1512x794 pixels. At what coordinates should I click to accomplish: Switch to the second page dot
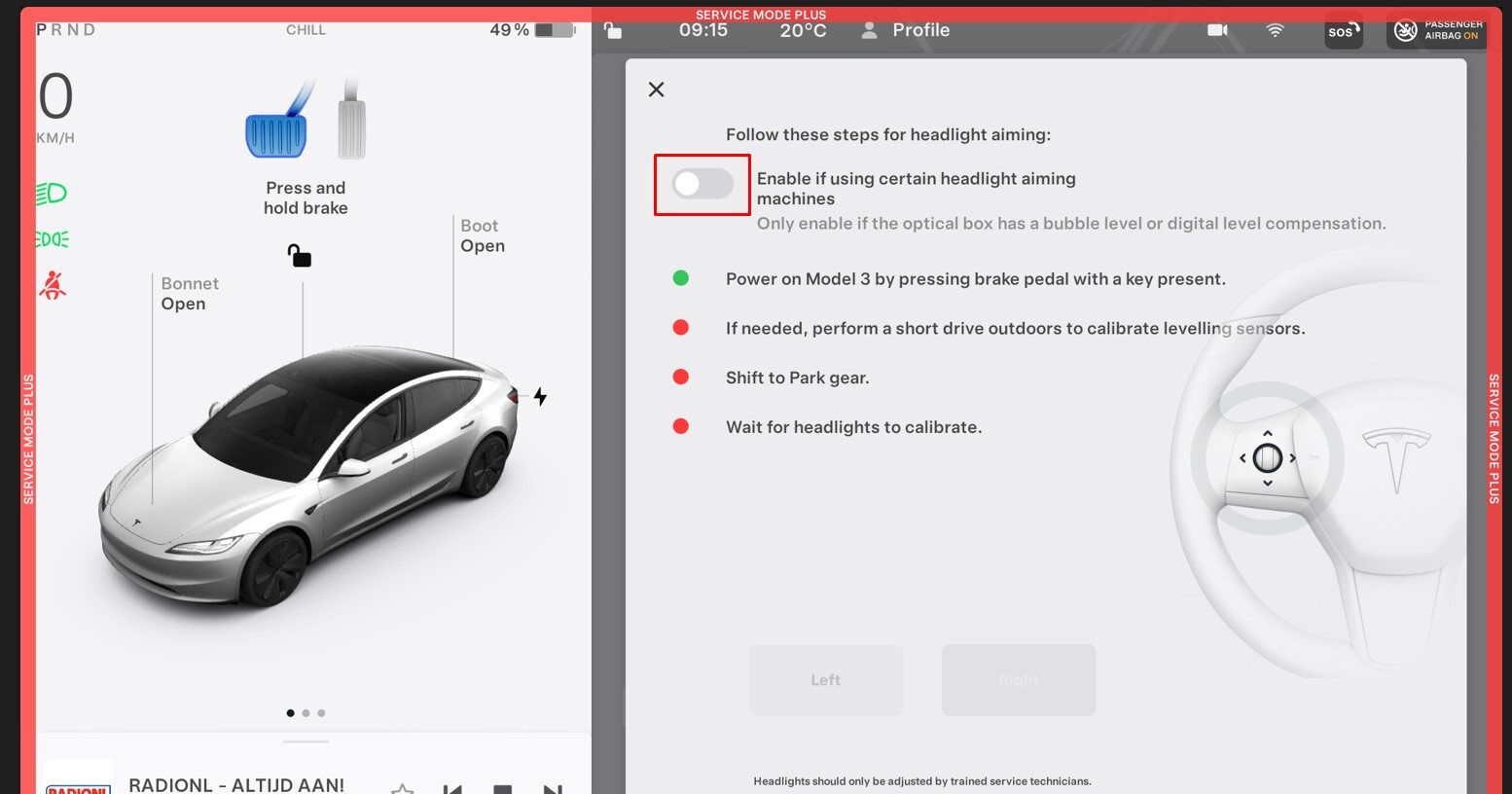pos(306,713)
